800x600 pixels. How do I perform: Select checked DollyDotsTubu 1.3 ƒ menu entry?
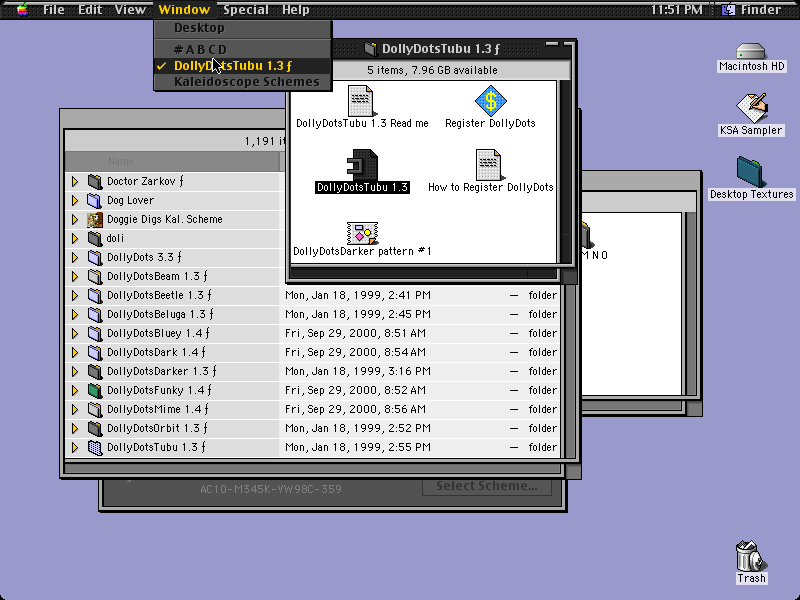(x=243, y=66)
